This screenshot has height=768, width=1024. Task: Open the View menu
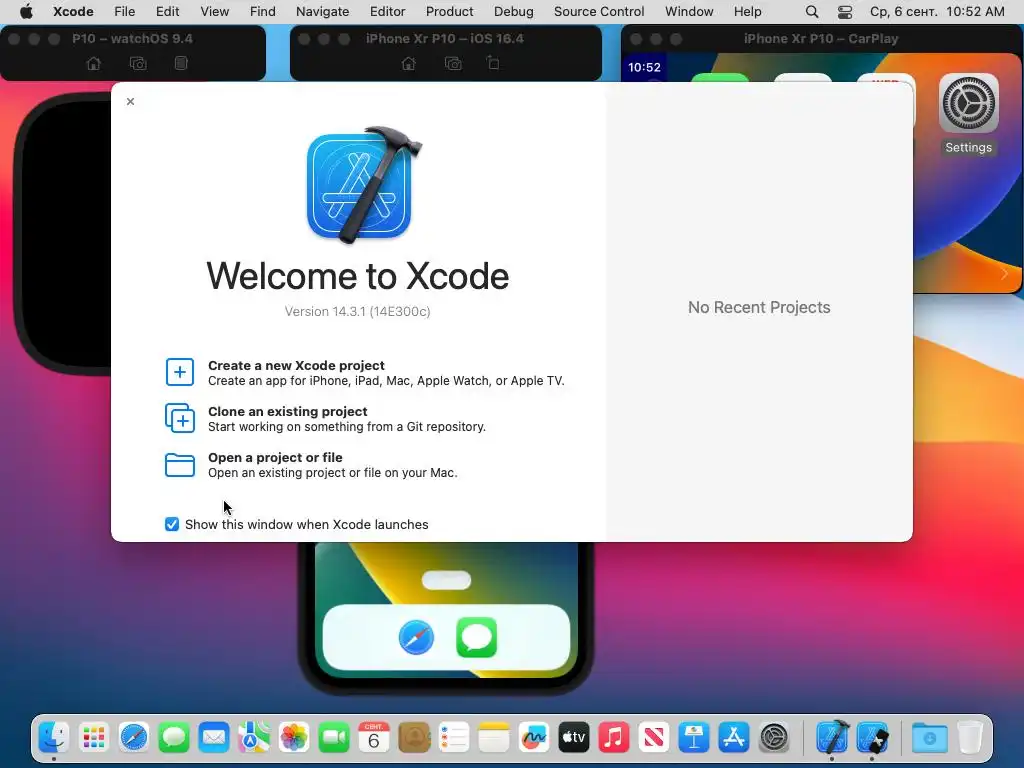tap(214, 12)
